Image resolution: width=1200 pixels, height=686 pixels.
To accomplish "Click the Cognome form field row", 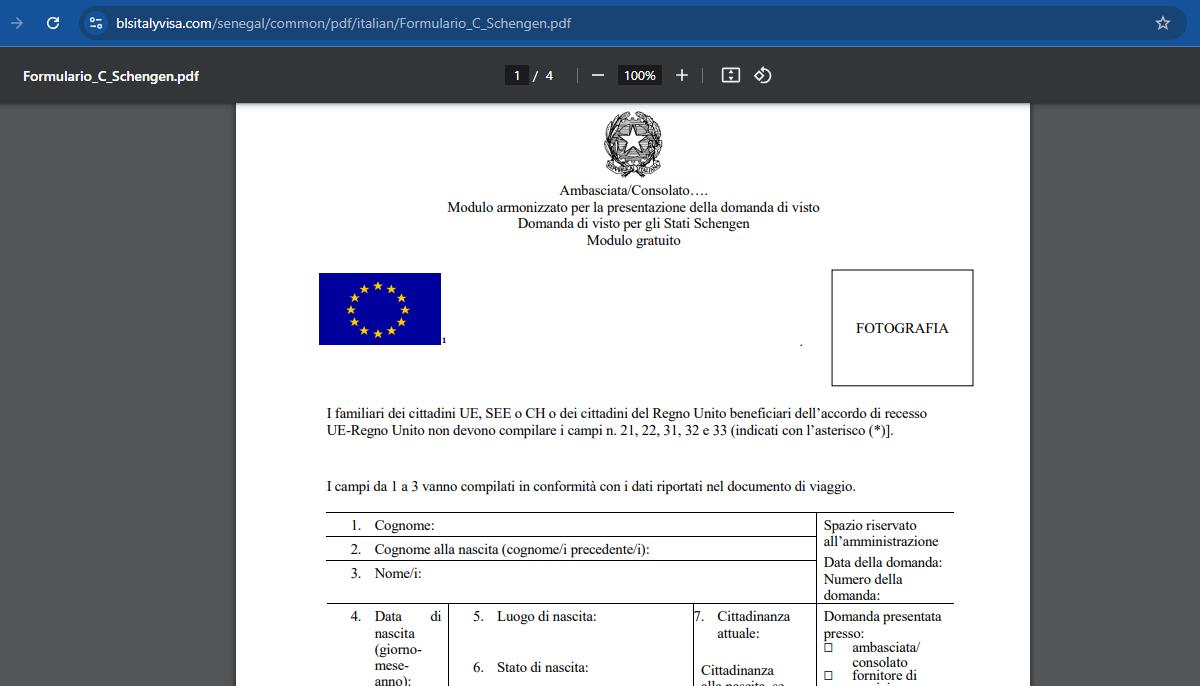I will pos(570,525).
